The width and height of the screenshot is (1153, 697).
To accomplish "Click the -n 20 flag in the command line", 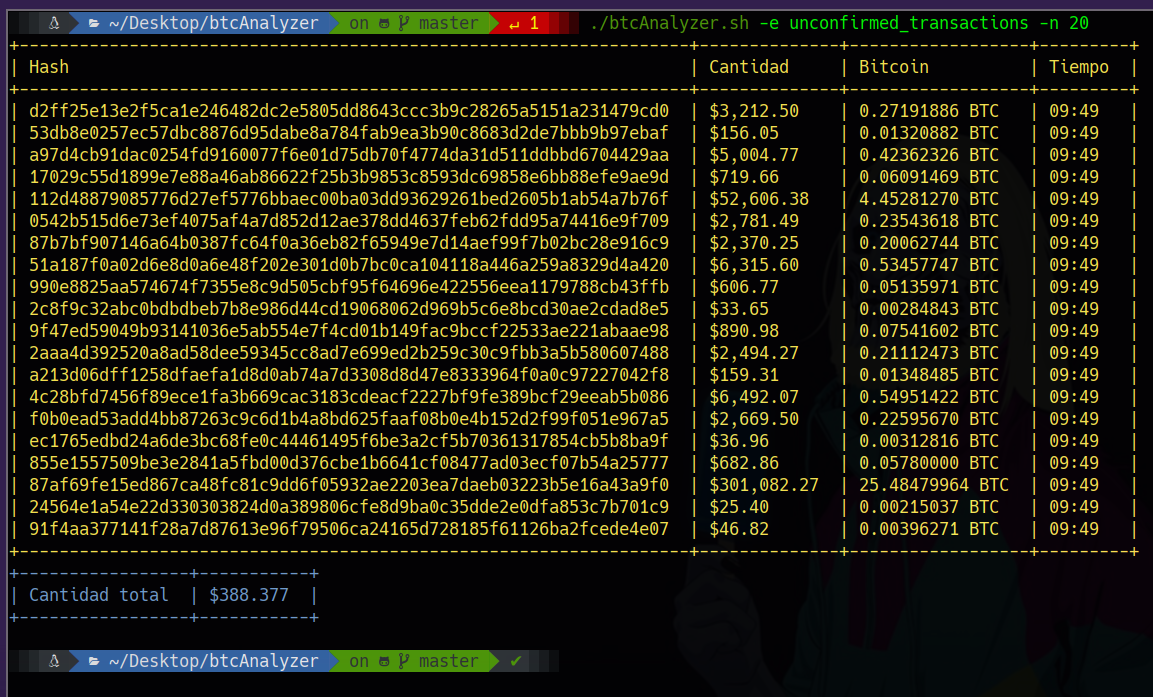I will click(x=1064, y=24).
